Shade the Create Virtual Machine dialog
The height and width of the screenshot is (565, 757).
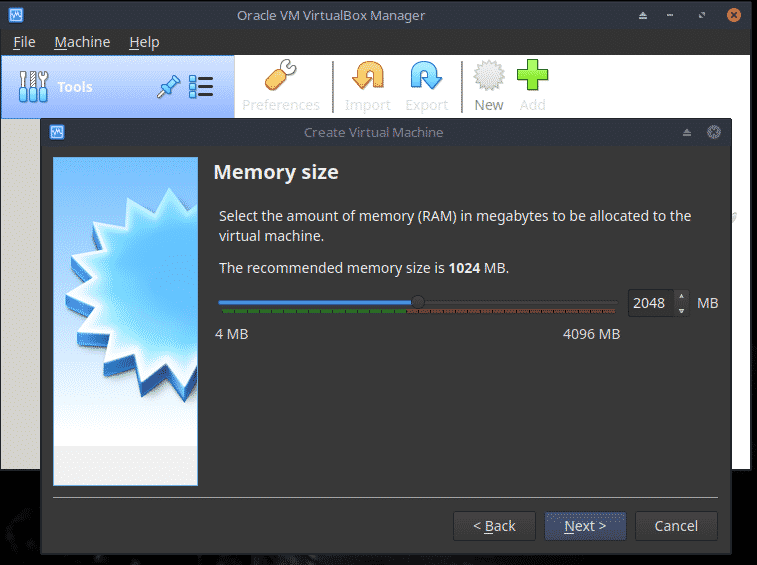coord(687,132)
